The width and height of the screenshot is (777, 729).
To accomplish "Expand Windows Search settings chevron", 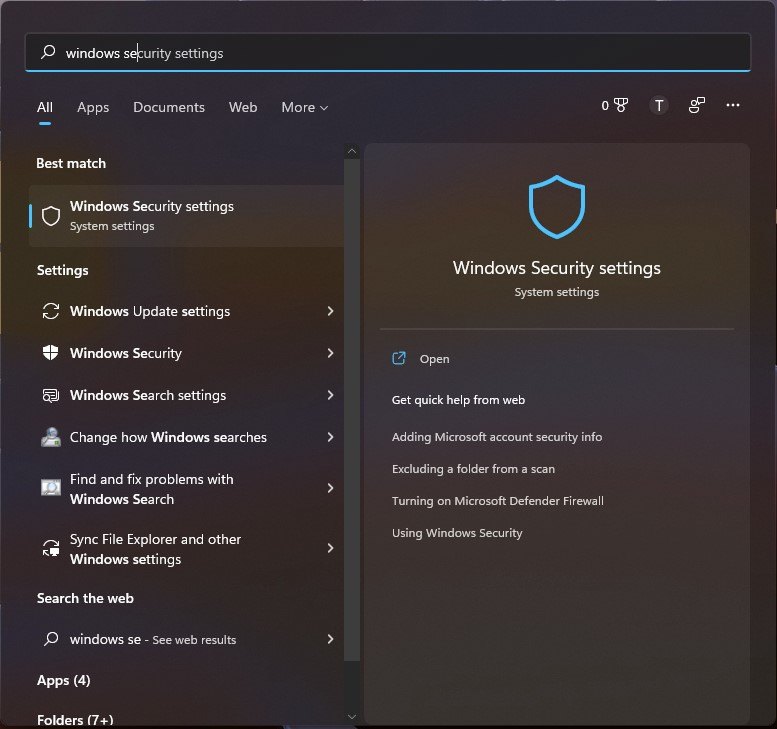I will (x=330, y=395).
